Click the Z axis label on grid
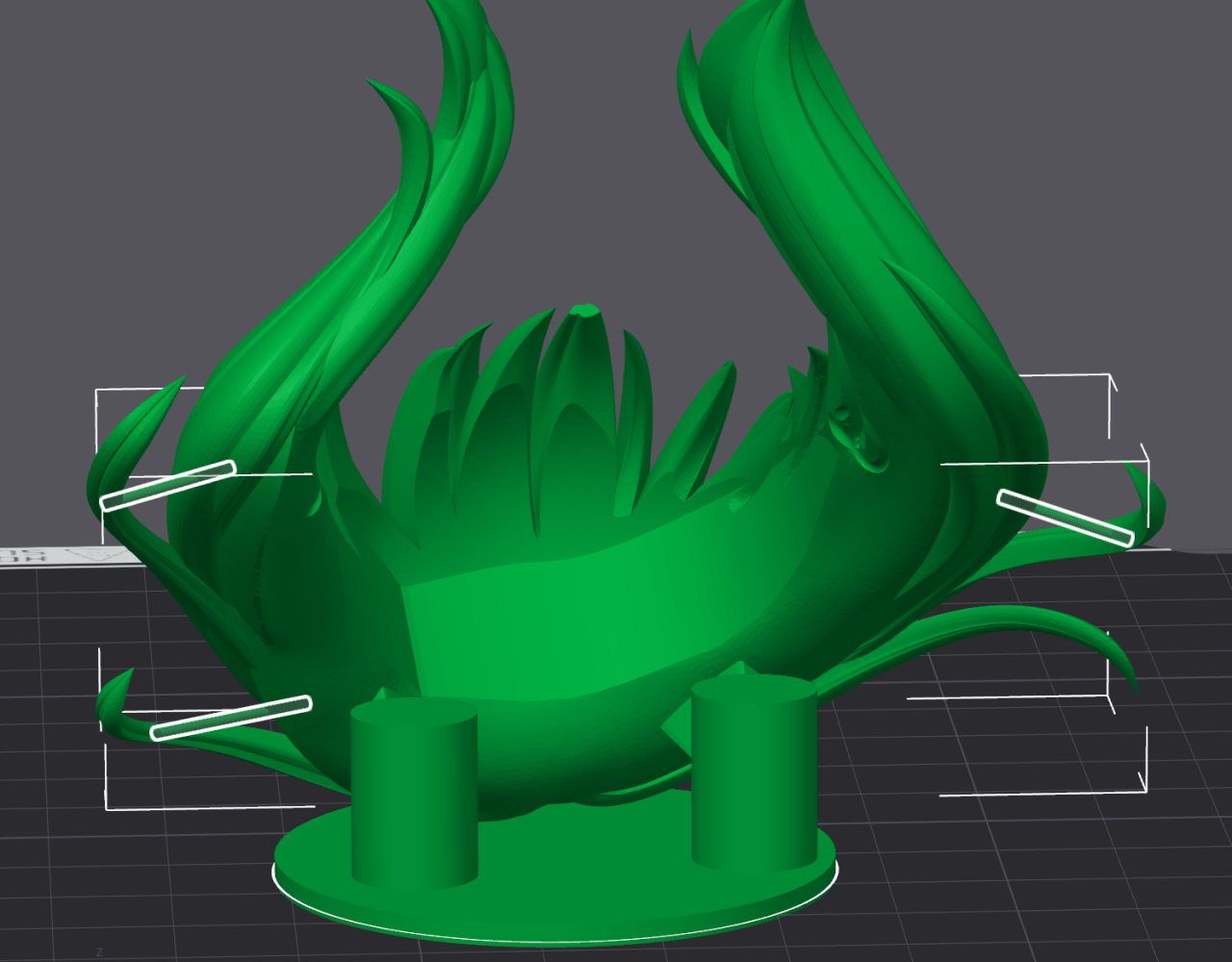 point(99,951)
